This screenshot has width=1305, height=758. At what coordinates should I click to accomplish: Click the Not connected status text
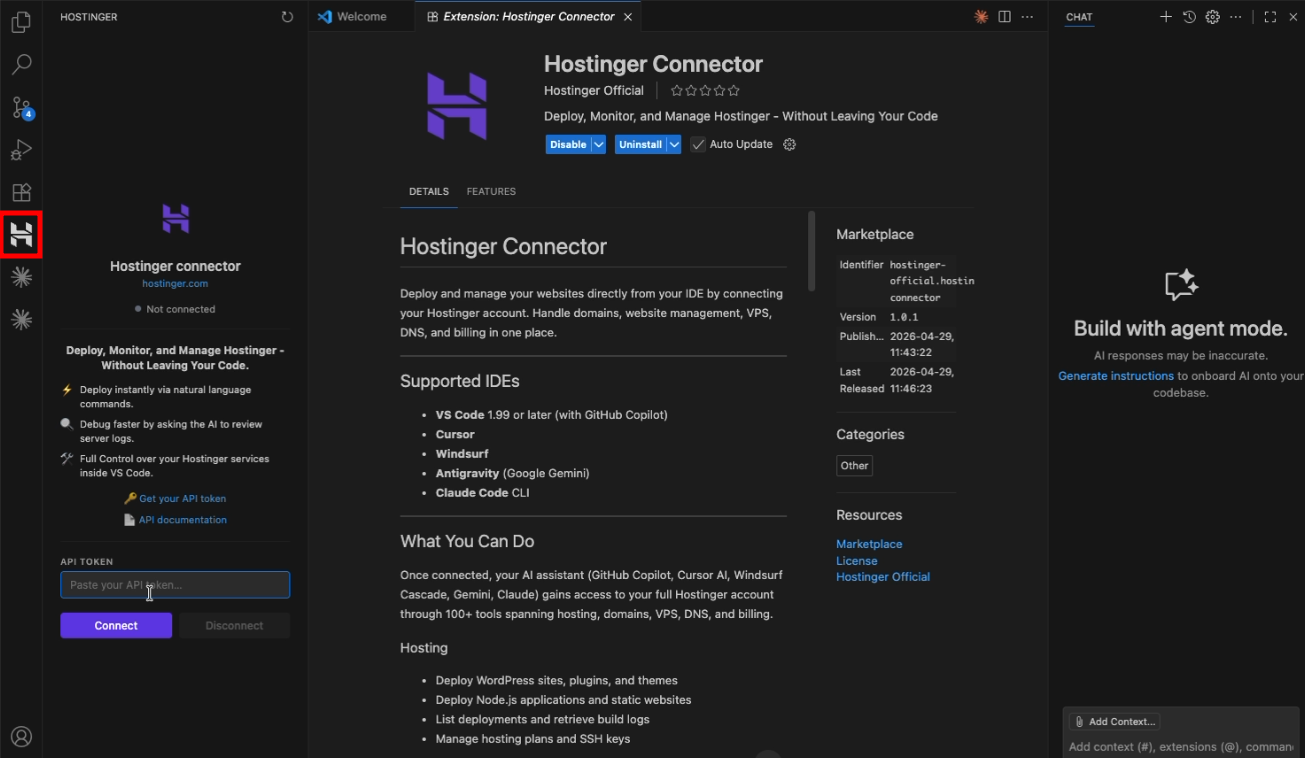point(181,310)
